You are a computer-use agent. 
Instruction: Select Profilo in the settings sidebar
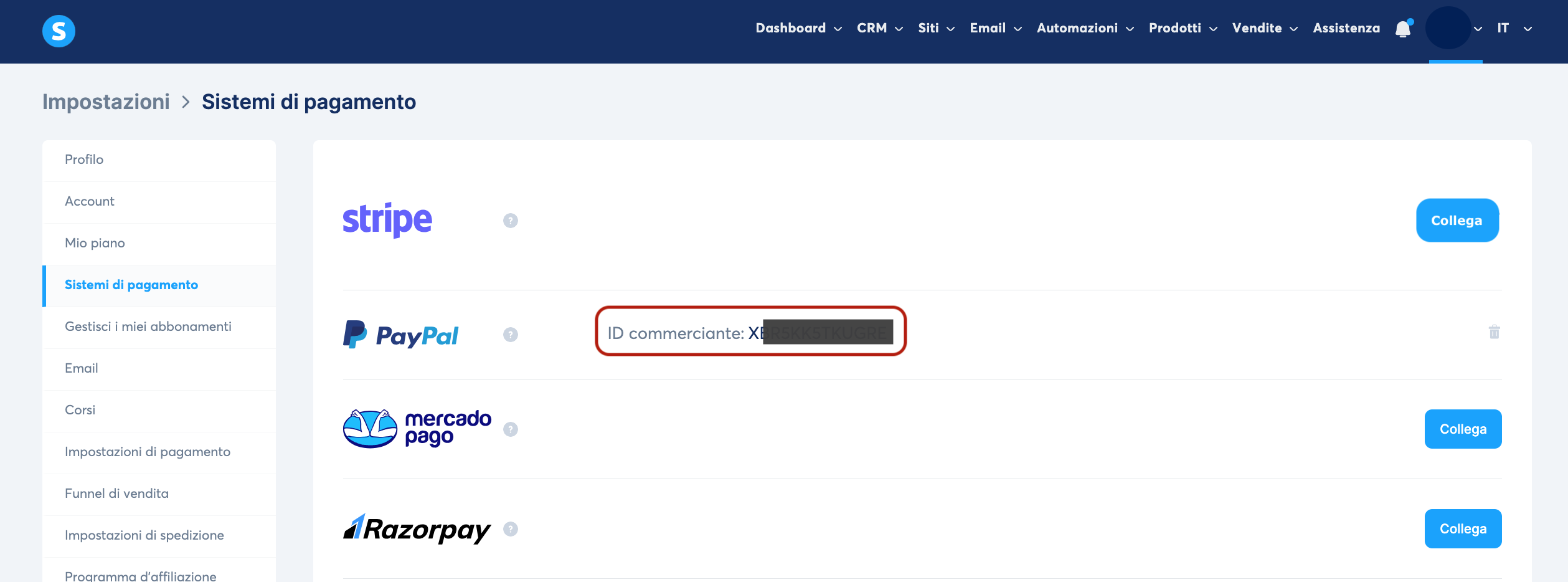pos(159,160)
